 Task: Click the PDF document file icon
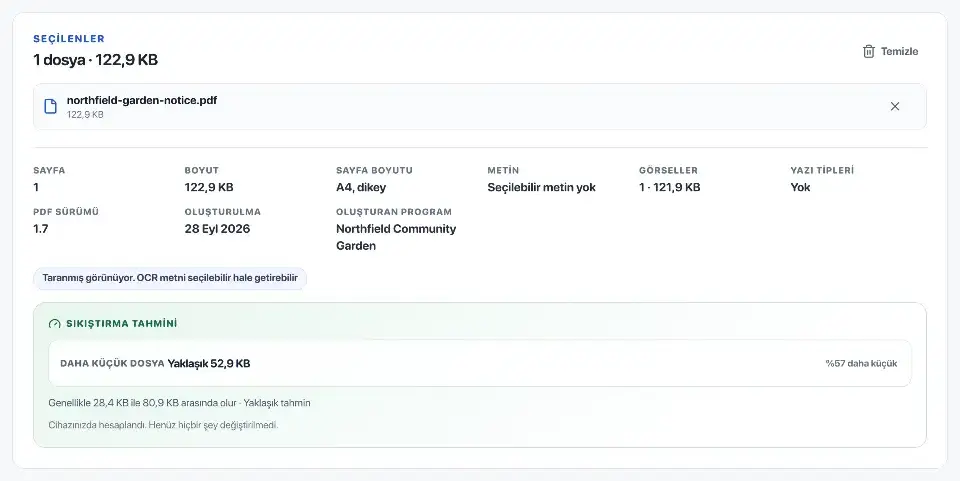click(51, 106)
